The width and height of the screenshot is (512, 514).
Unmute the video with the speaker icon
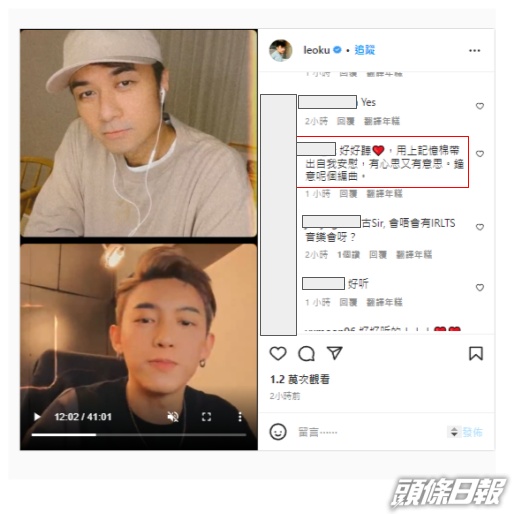[173, 417]
